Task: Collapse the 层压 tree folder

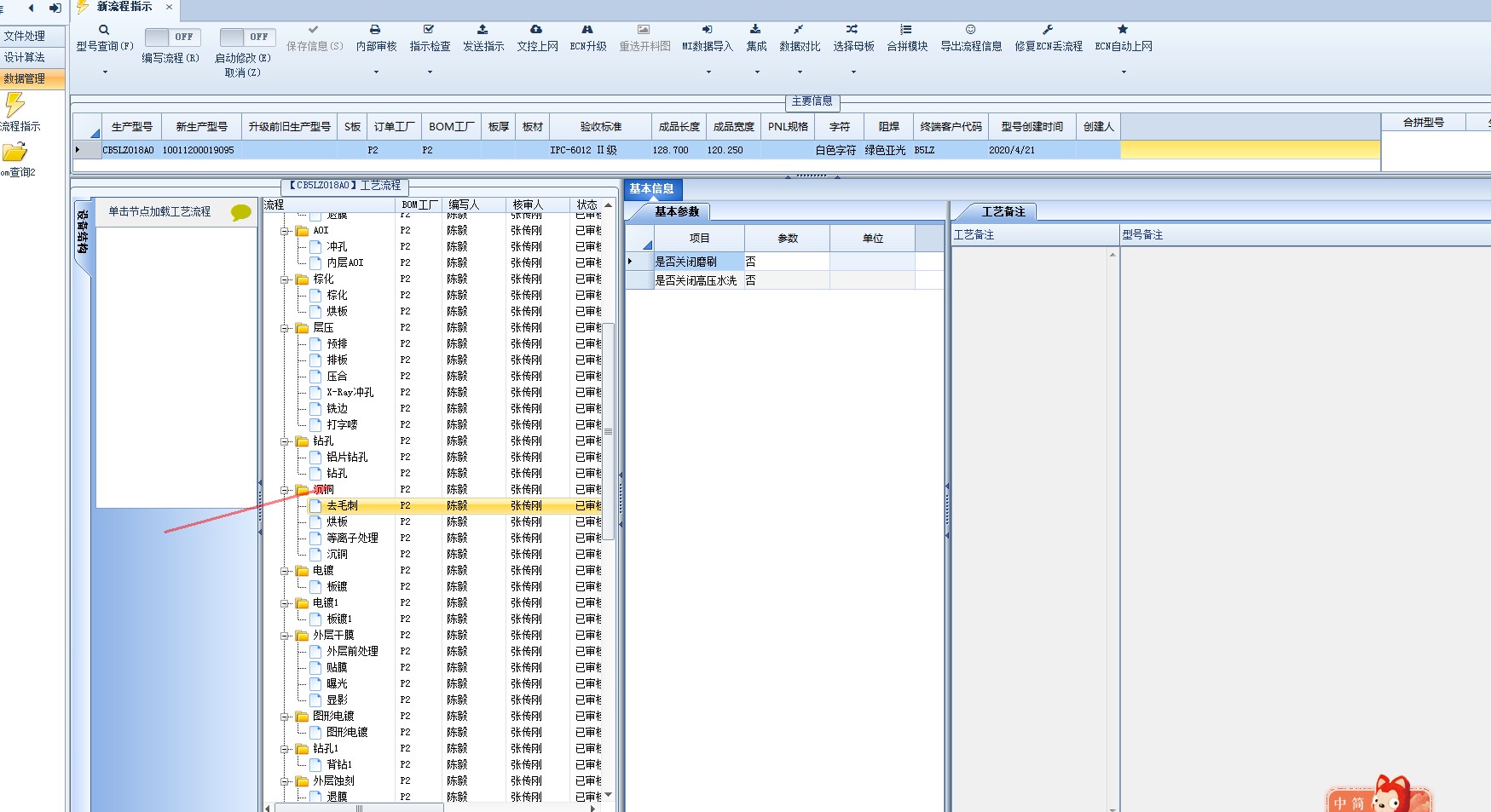Action: 286,328
